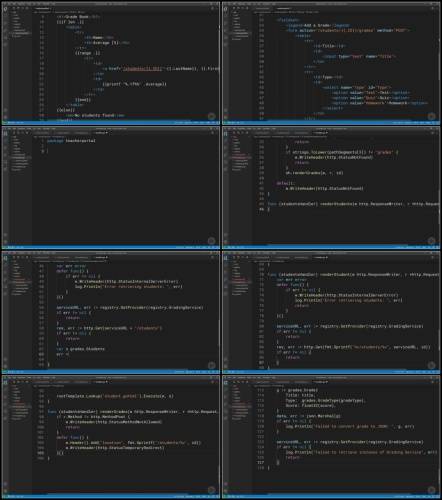
Task: Click round watermark badge in package teacherportal window
Action: tap(211, 241)
